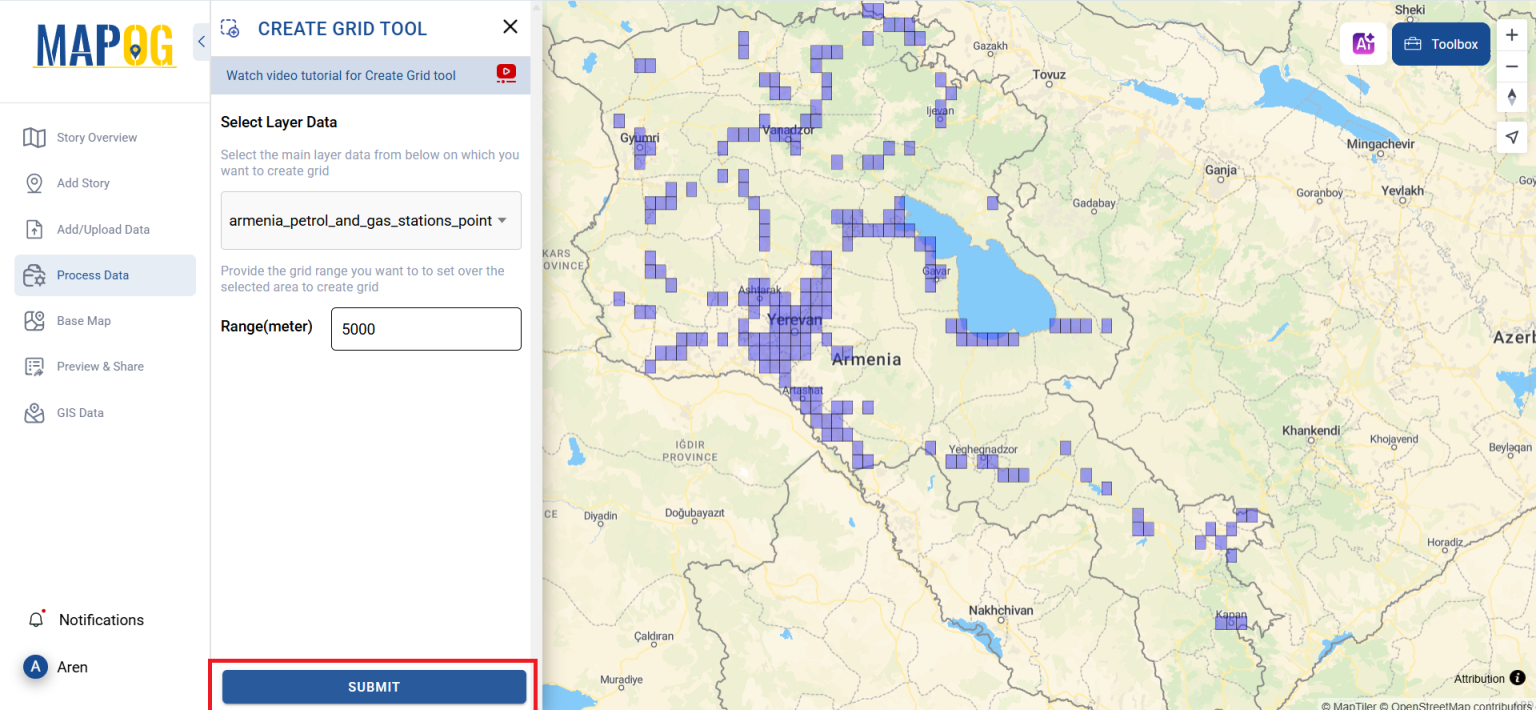The width and height of the screenshot is (1536, 710).
Task: Open the Toolbox
Action: click(1440, 44)
